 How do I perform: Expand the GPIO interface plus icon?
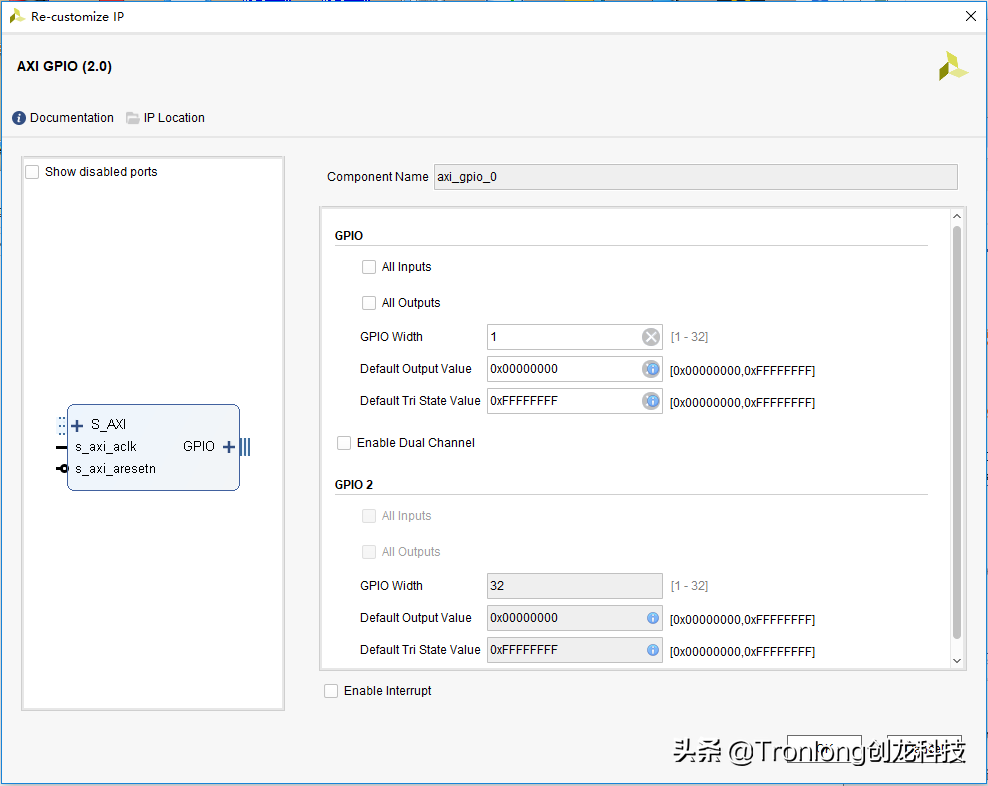click(229, 447)
